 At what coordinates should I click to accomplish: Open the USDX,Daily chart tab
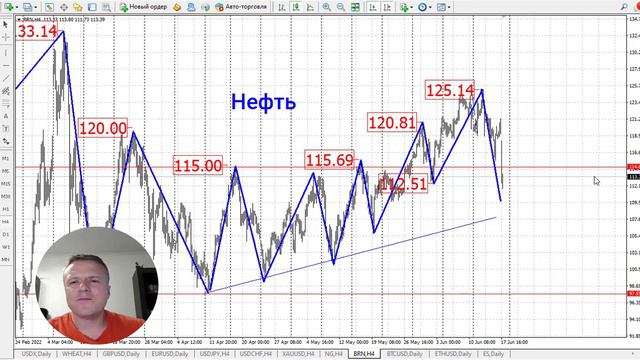[36, 354]
